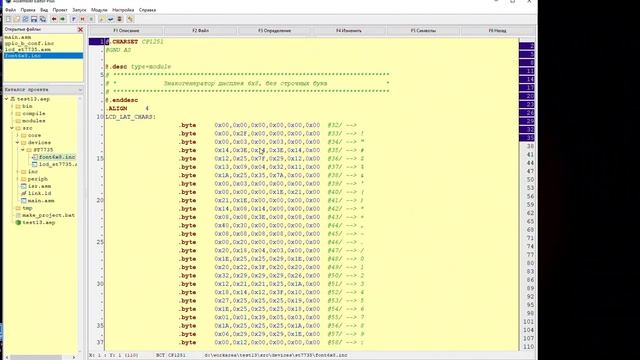Click the red back arrow icon
Screen dimensions: 640x360
tap(54, 19)
